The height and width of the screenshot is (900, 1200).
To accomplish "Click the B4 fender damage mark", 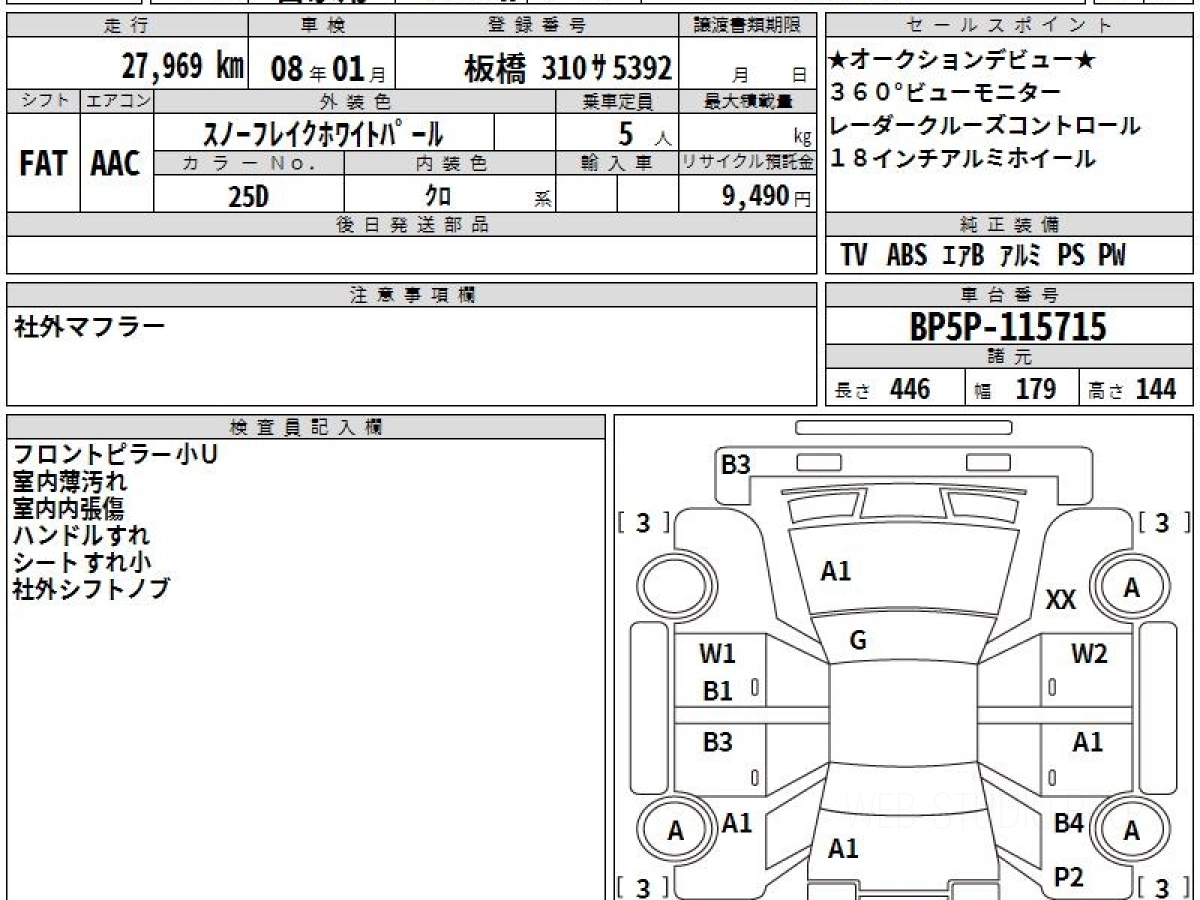I will [1069, 824].
